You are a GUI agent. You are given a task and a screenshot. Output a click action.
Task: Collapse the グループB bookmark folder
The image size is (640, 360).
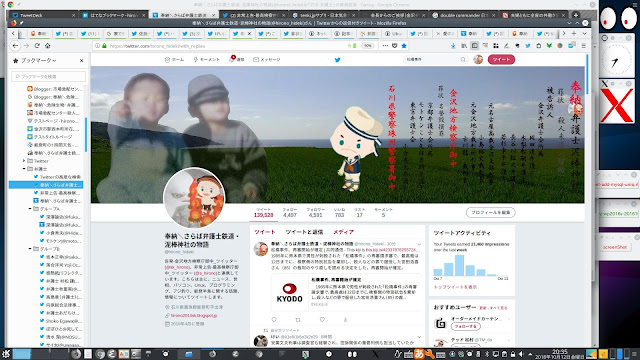30,249
